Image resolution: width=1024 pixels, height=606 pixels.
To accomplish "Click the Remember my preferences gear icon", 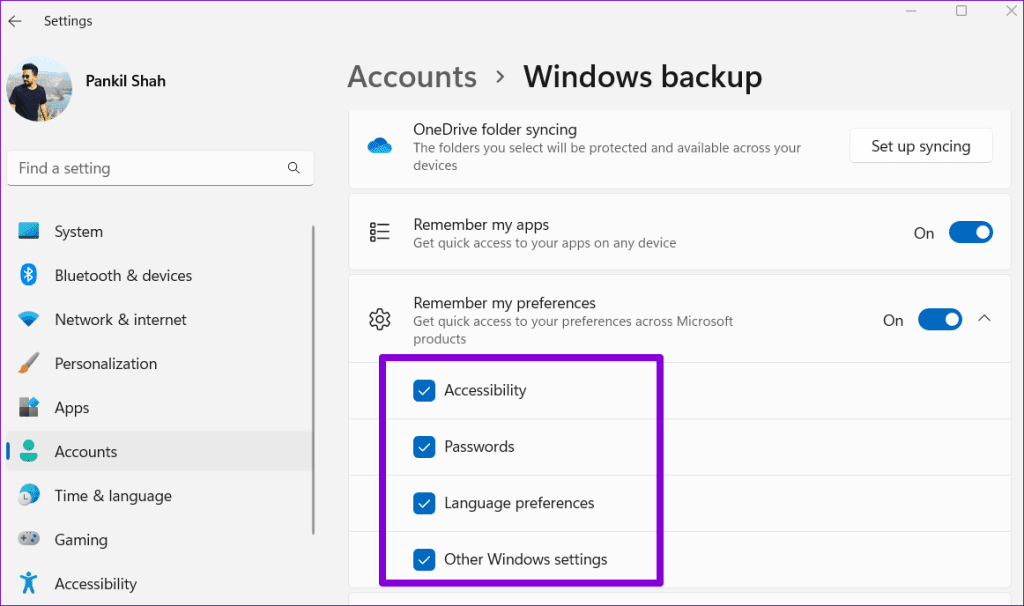I will 379,319.
